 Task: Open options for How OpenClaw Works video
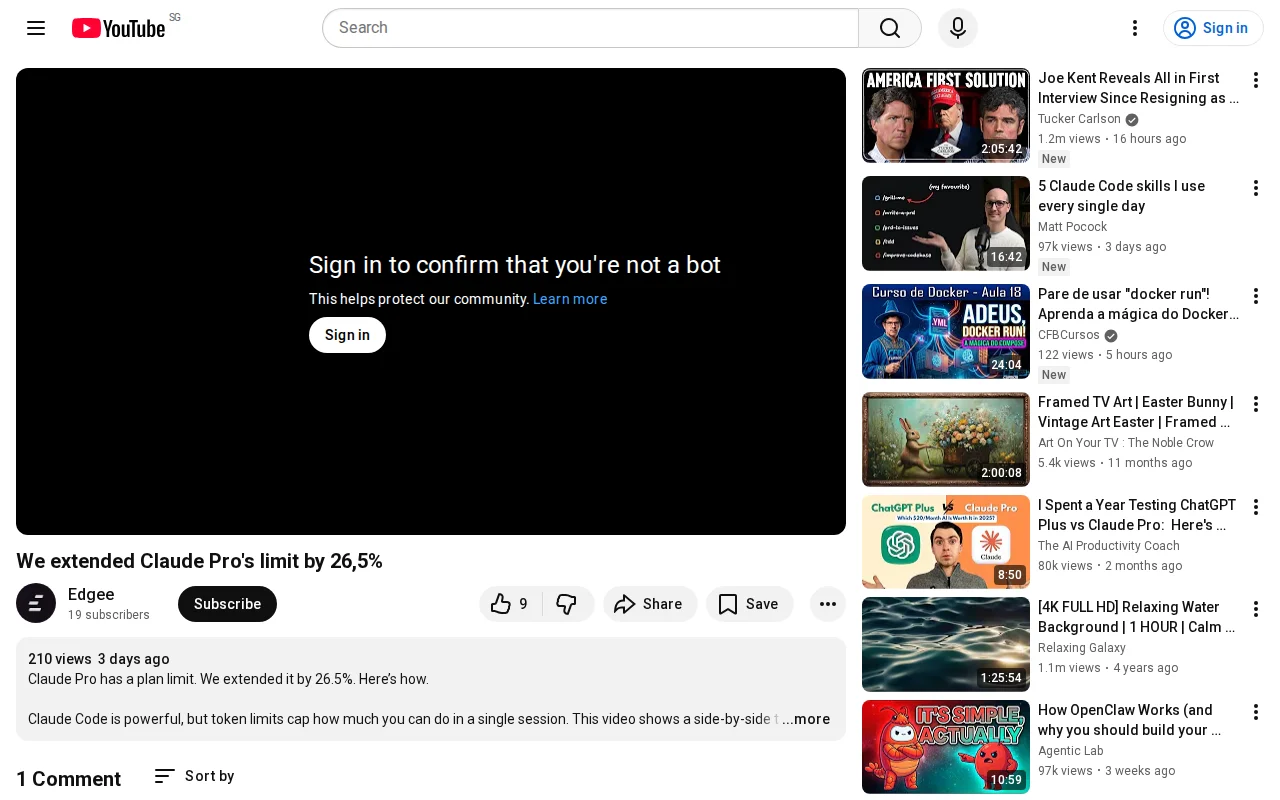tap(1256, 712)
